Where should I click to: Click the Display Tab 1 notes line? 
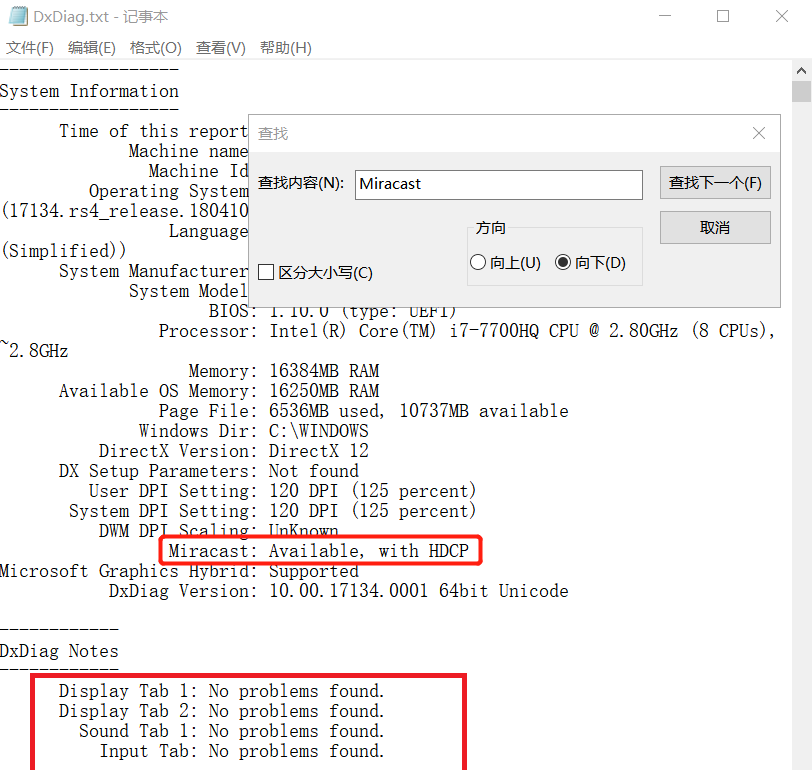(221, 691)
